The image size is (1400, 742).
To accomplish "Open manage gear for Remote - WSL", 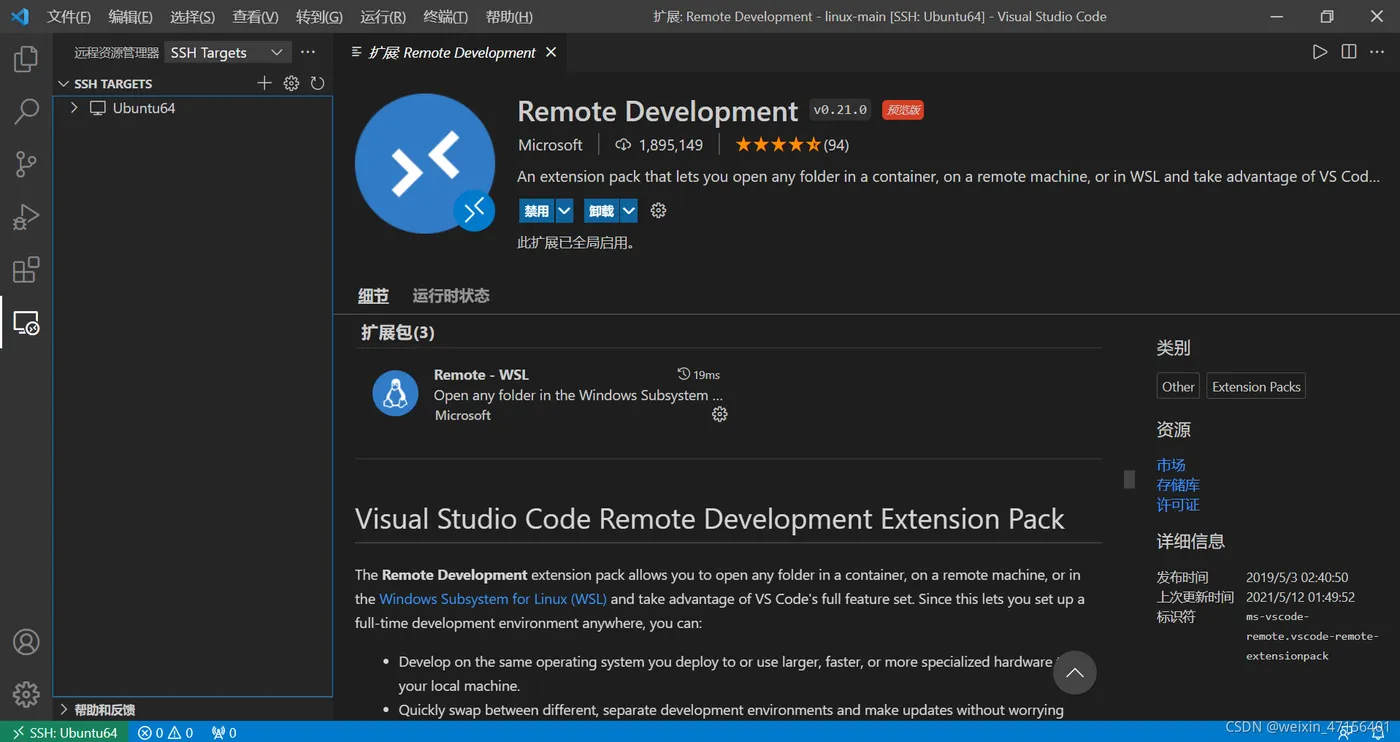I will click(719, 414).
